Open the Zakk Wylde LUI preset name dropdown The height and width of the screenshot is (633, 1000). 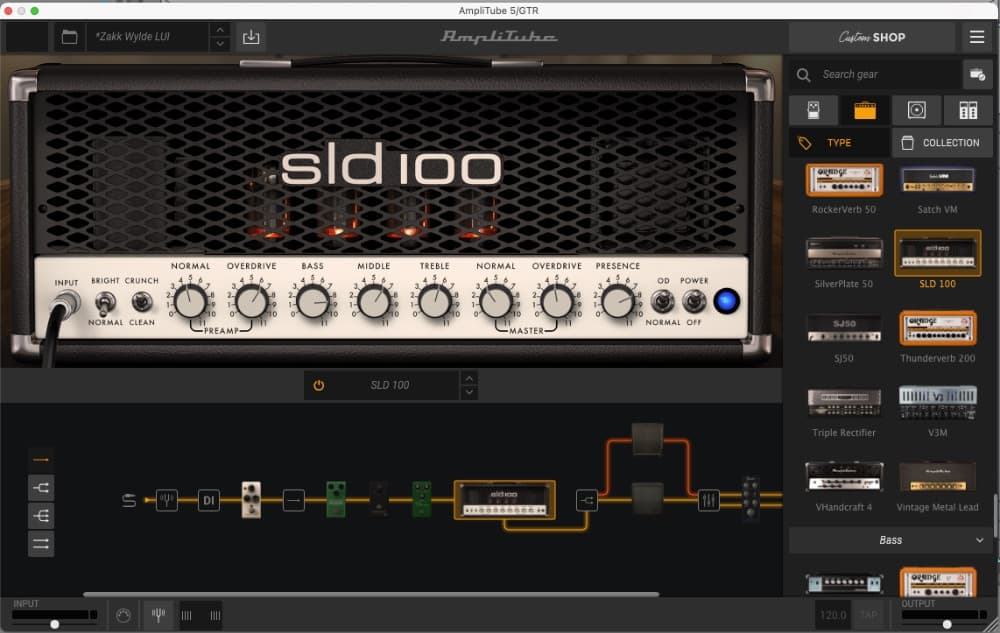[147, 37]
